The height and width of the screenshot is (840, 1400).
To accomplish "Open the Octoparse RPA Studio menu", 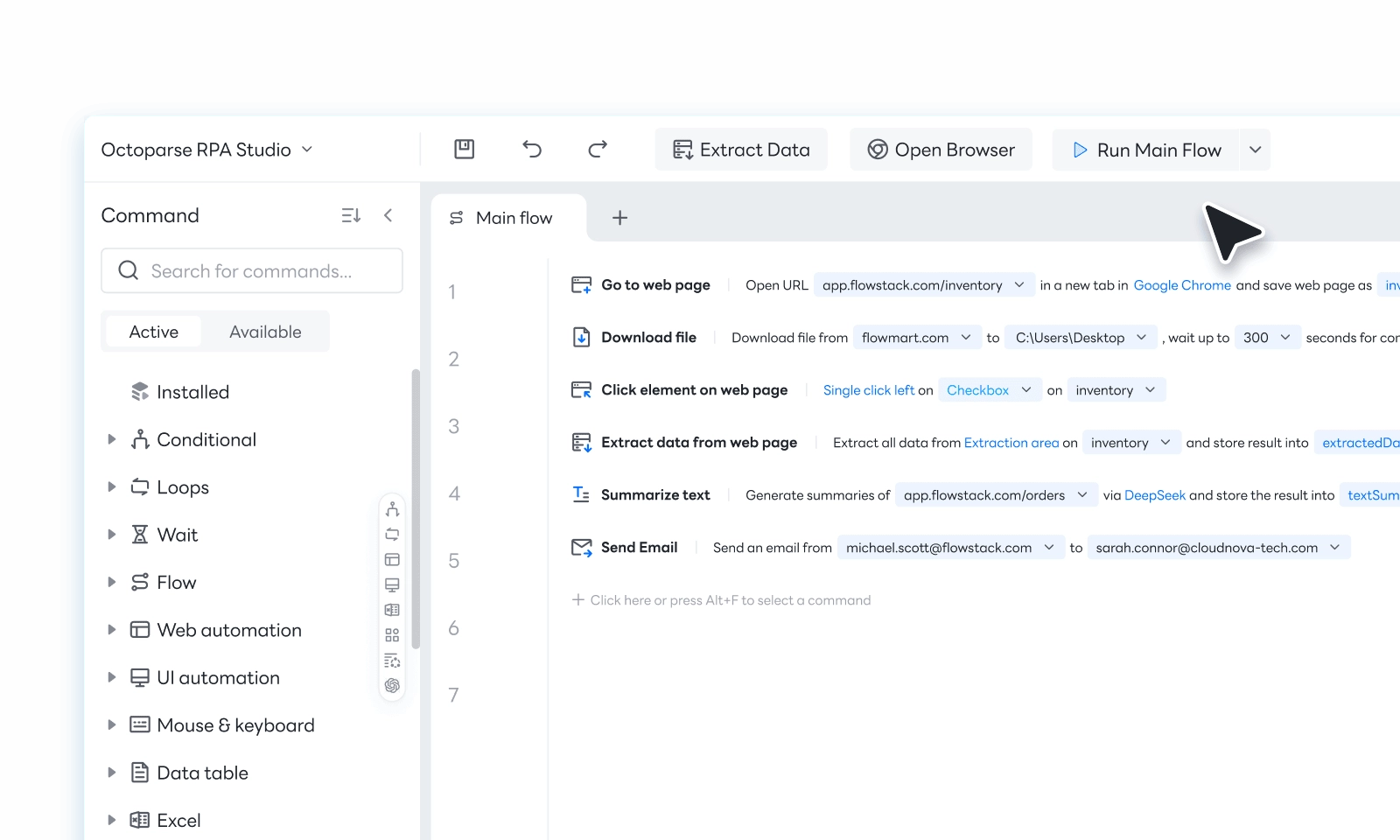I will (x=206, y=150).
